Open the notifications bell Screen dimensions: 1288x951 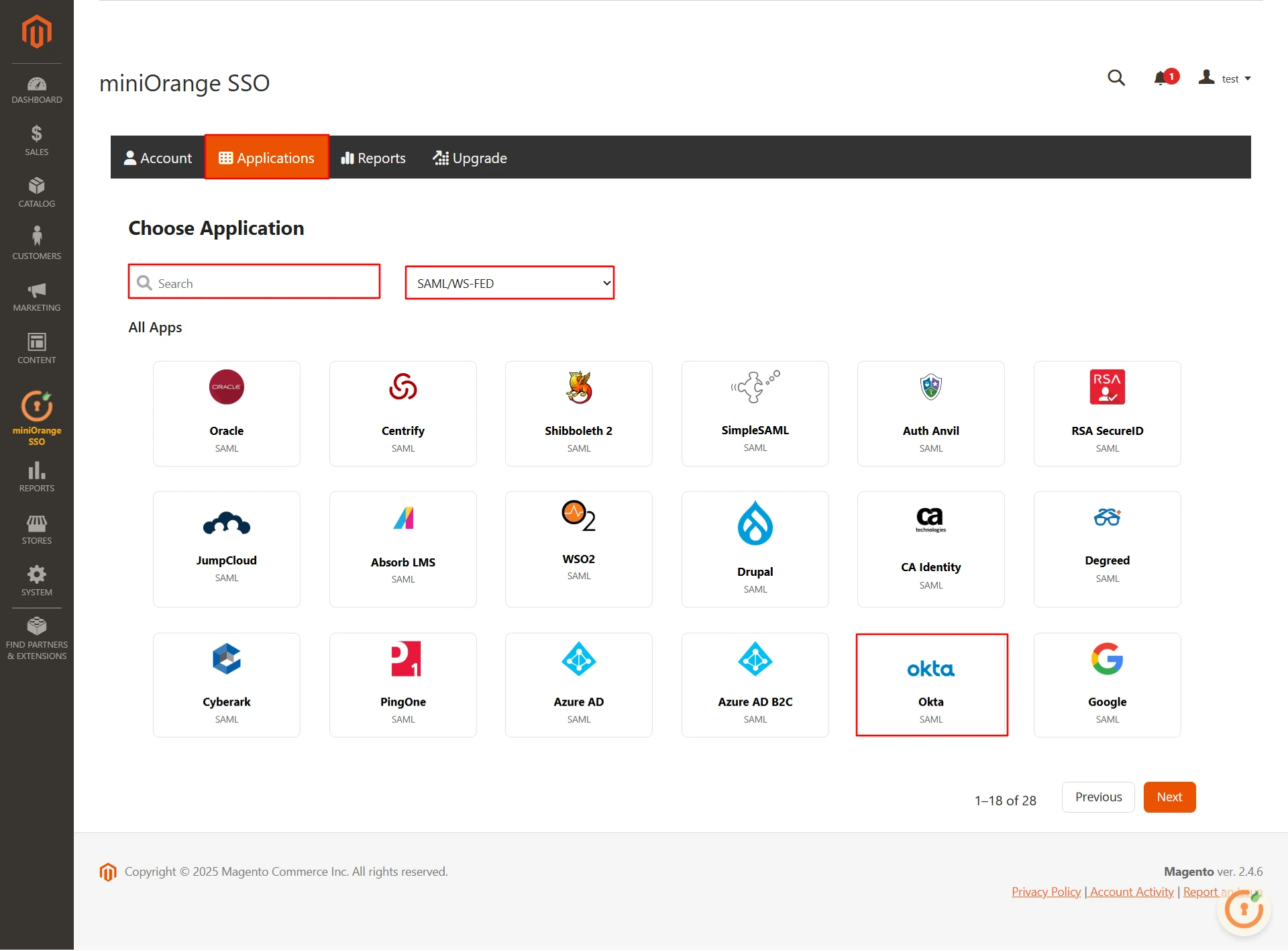coord(1162,77)
